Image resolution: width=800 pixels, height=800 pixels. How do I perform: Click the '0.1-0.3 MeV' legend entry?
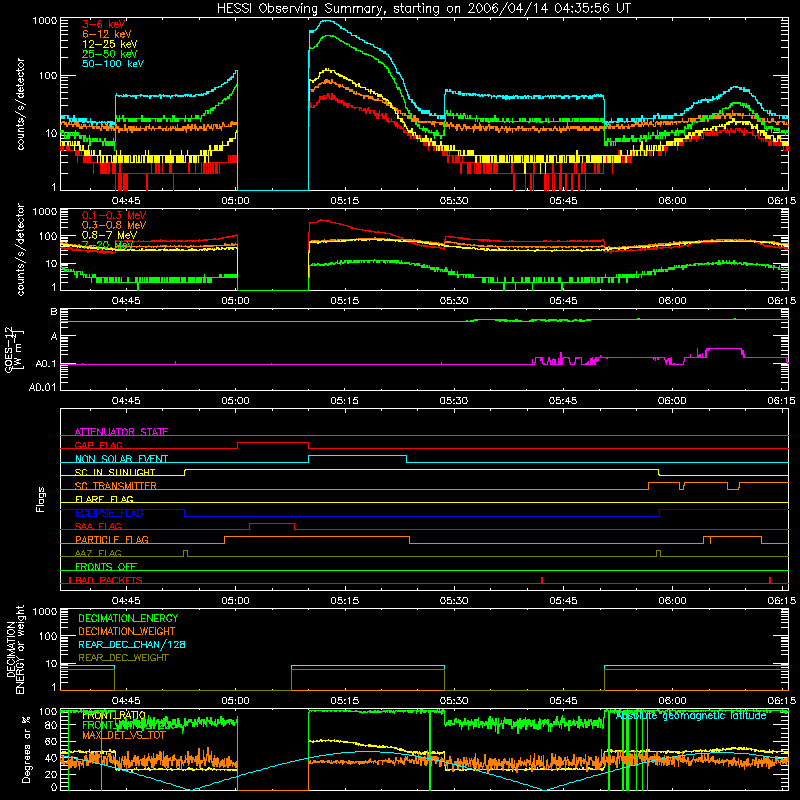point(114,215)
